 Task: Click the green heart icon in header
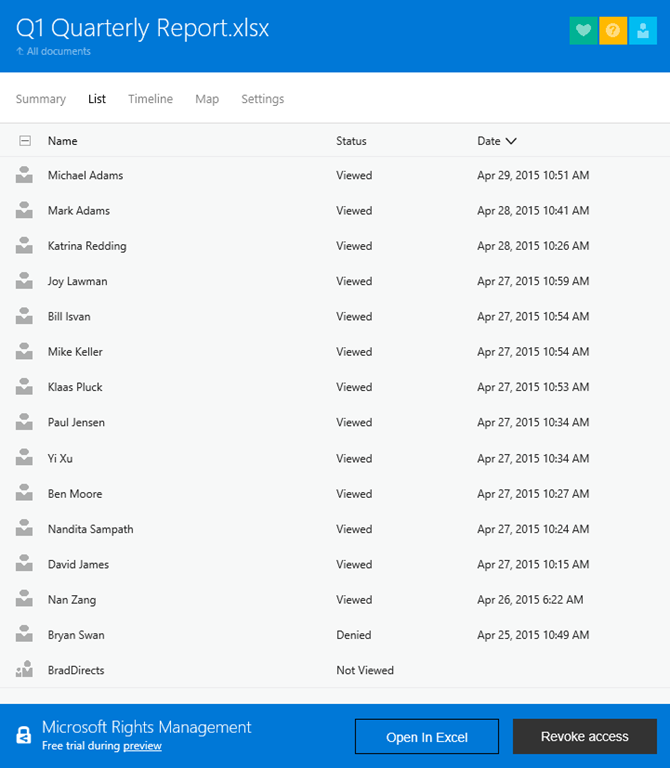pos(583,31)
